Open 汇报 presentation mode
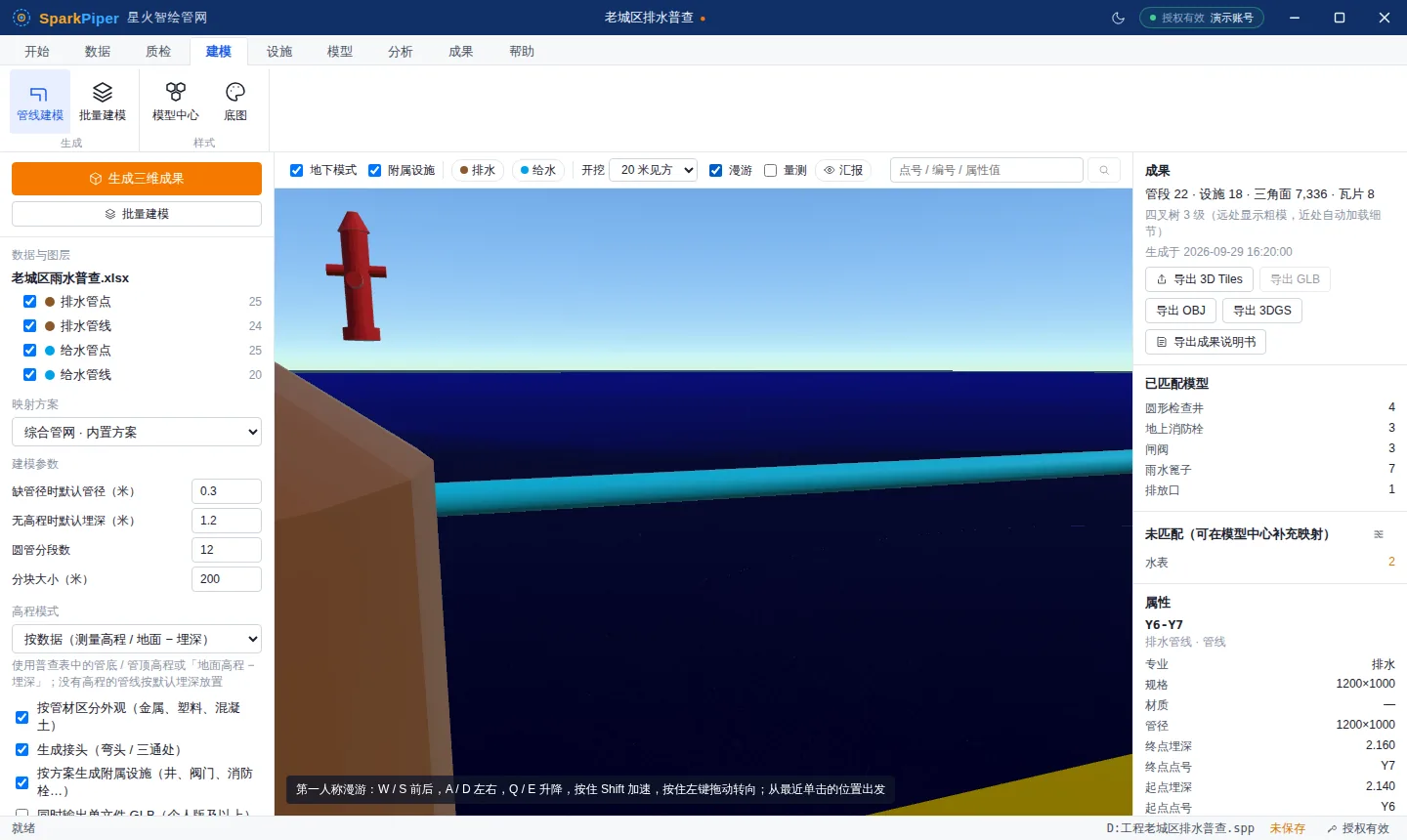This screenshot has width=1407, height=840. [x=843, y=170]
